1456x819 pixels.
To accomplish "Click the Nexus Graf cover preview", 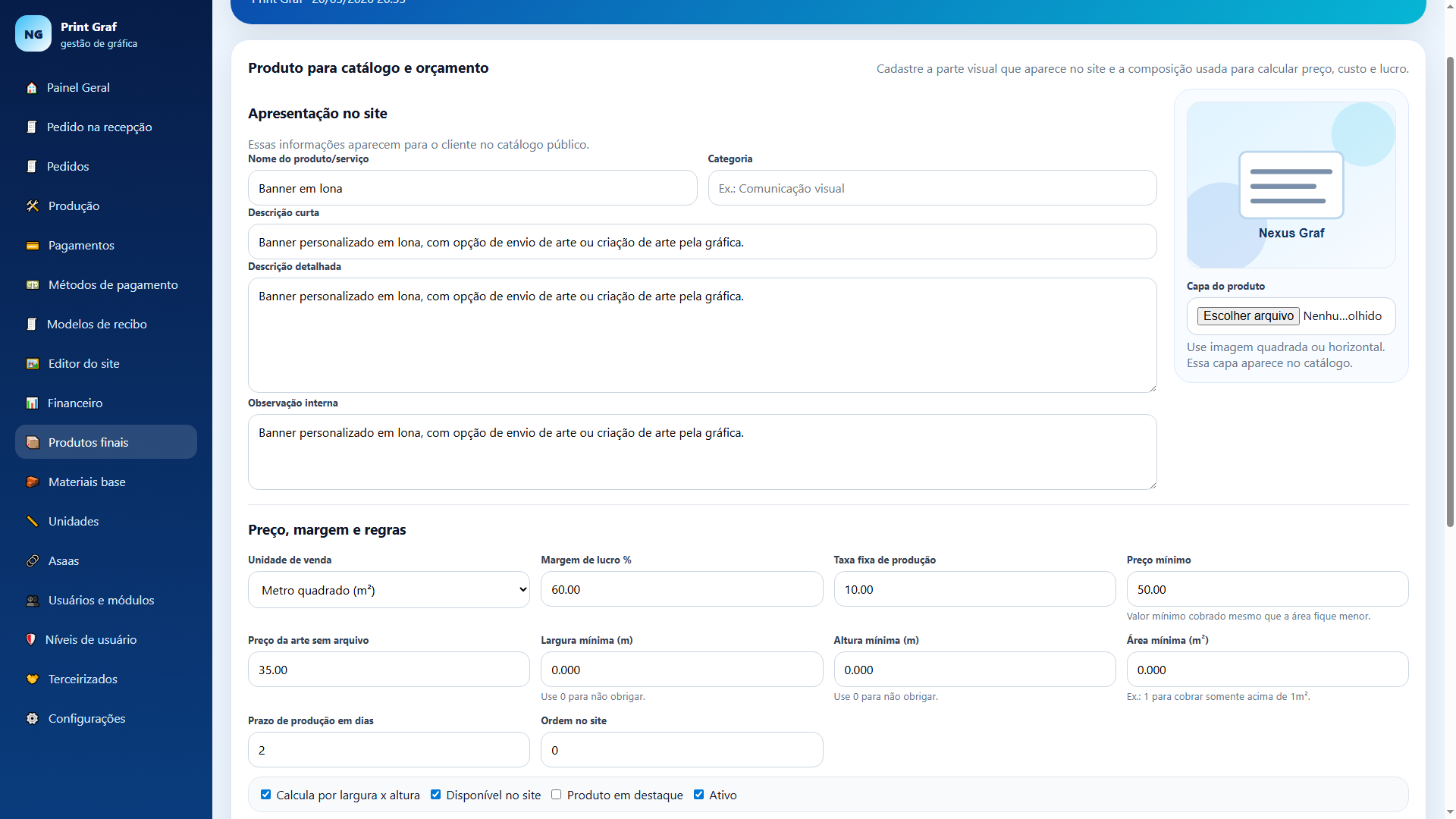I will tap(1291, 185).
